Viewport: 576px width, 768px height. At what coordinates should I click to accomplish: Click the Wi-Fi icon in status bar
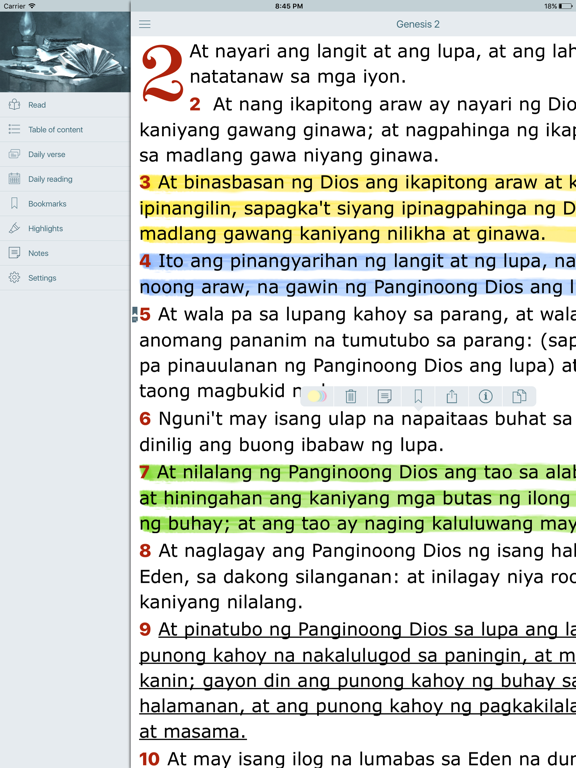click(32, 6)
